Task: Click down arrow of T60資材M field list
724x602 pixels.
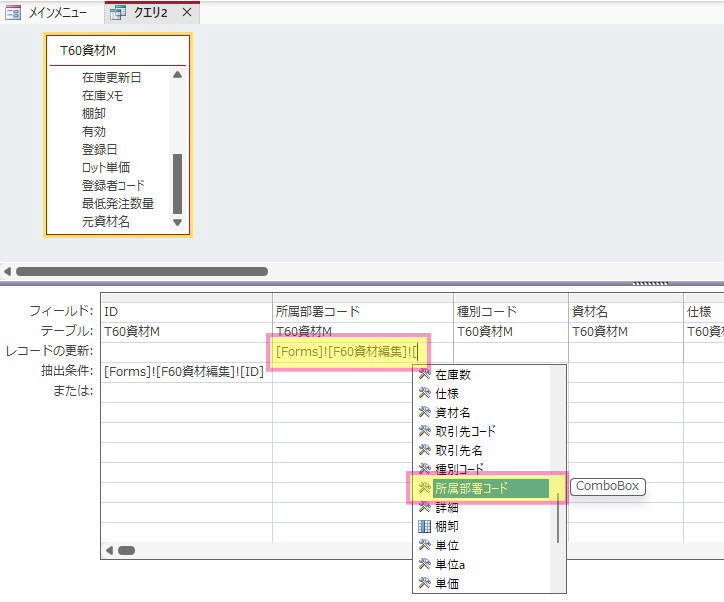Action: pyautogui.click(x=177, y=223)
